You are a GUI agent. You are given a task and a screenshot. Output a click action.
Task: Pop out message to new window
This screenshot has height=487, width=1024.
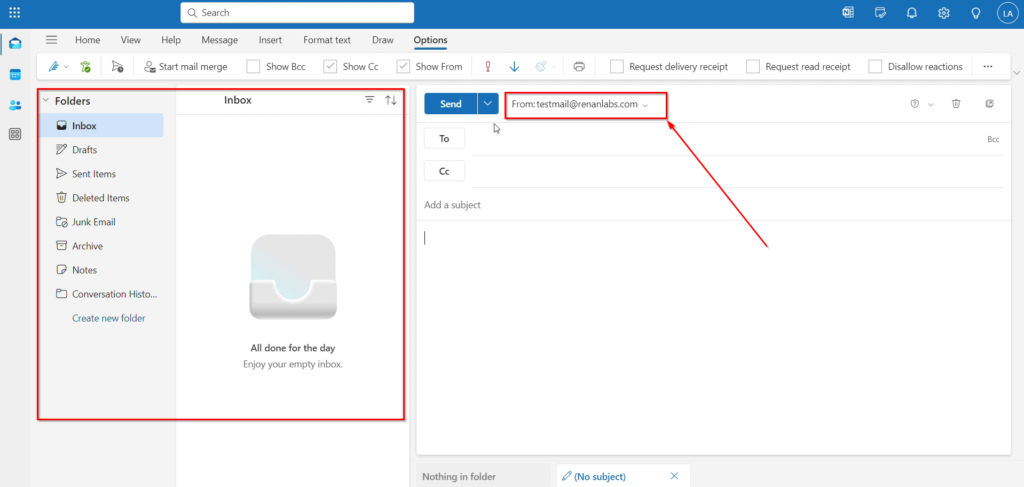tap(989, 104)
